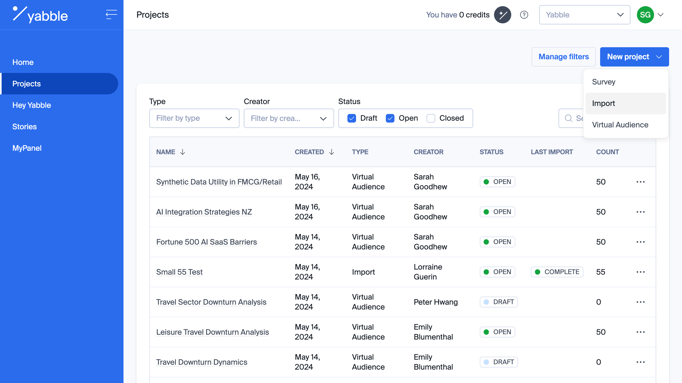Image resolution: width=682 pixels, height=383 pixels.
Task: Collapse the sidebar menu icon
Action: 111,15
